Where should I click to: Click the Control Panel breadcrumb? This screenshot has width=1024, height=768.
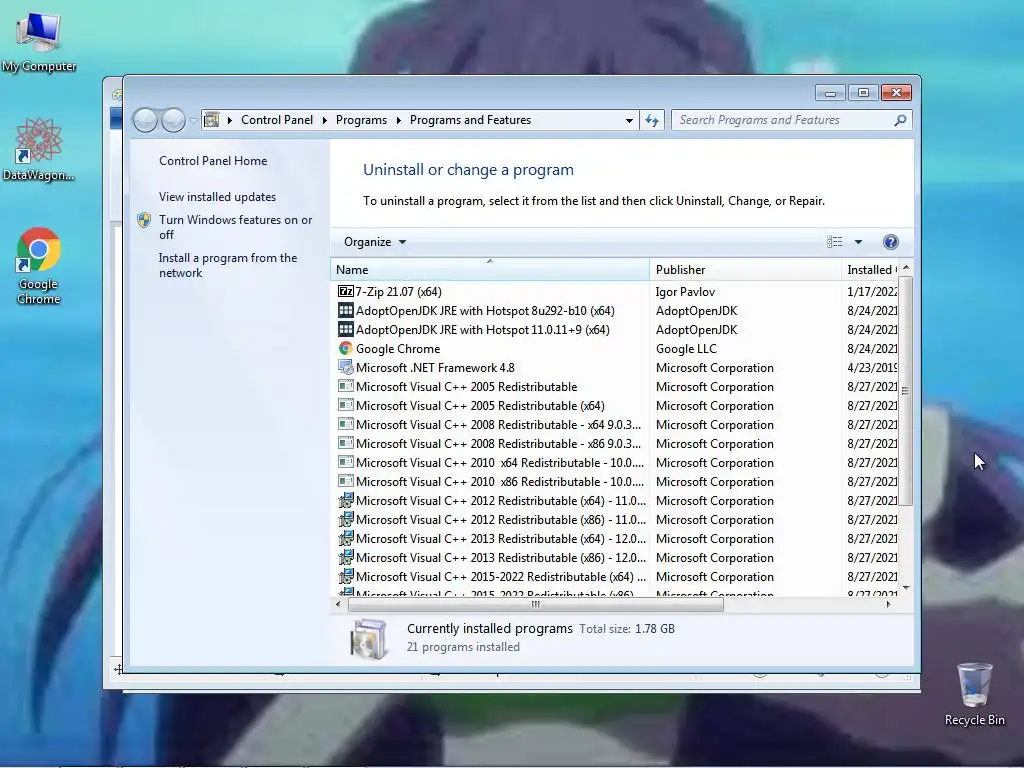pos(277,120)
